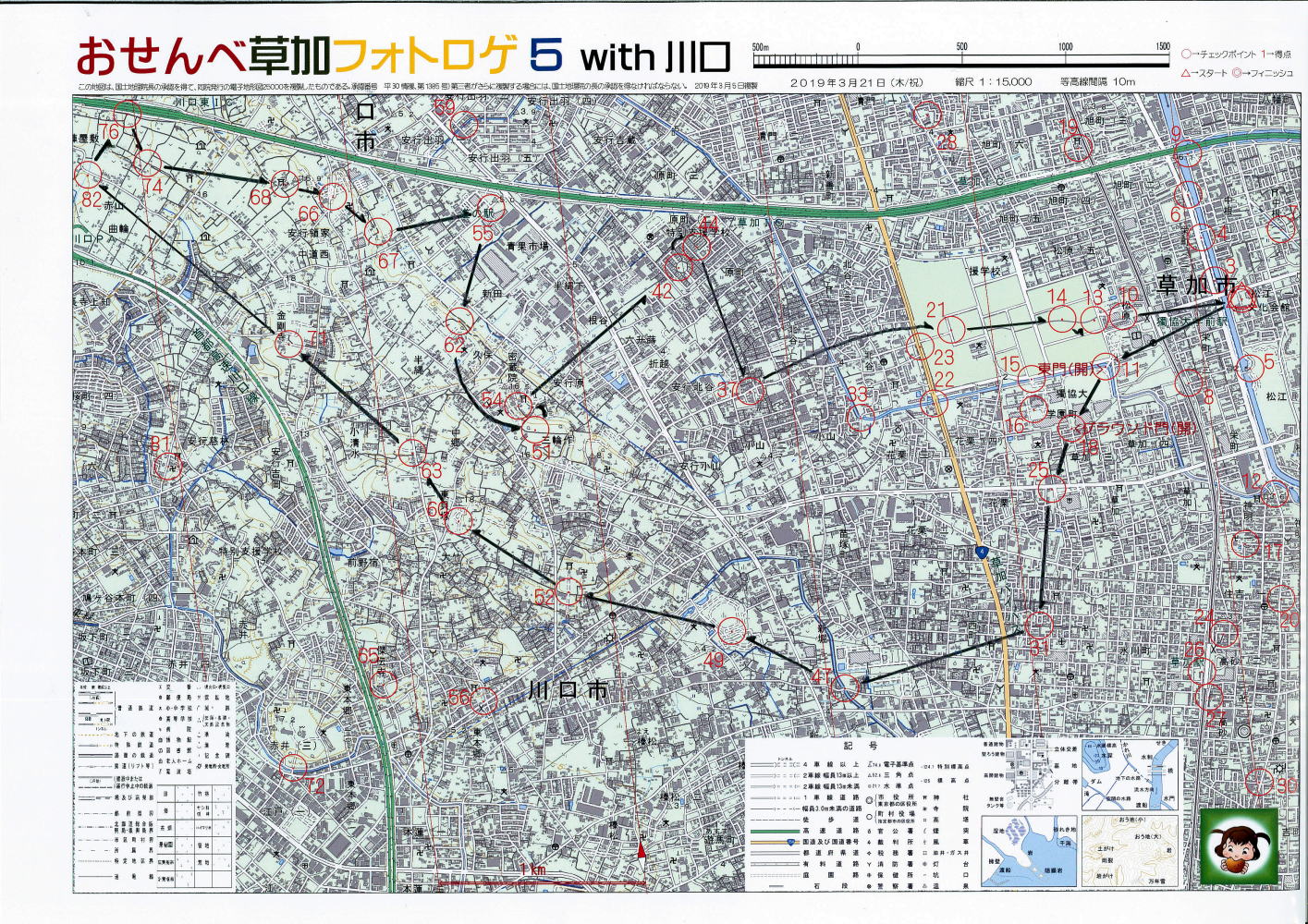Click the 記号 legend heading
Screen dimensions: 1308x924
(853, 746)
